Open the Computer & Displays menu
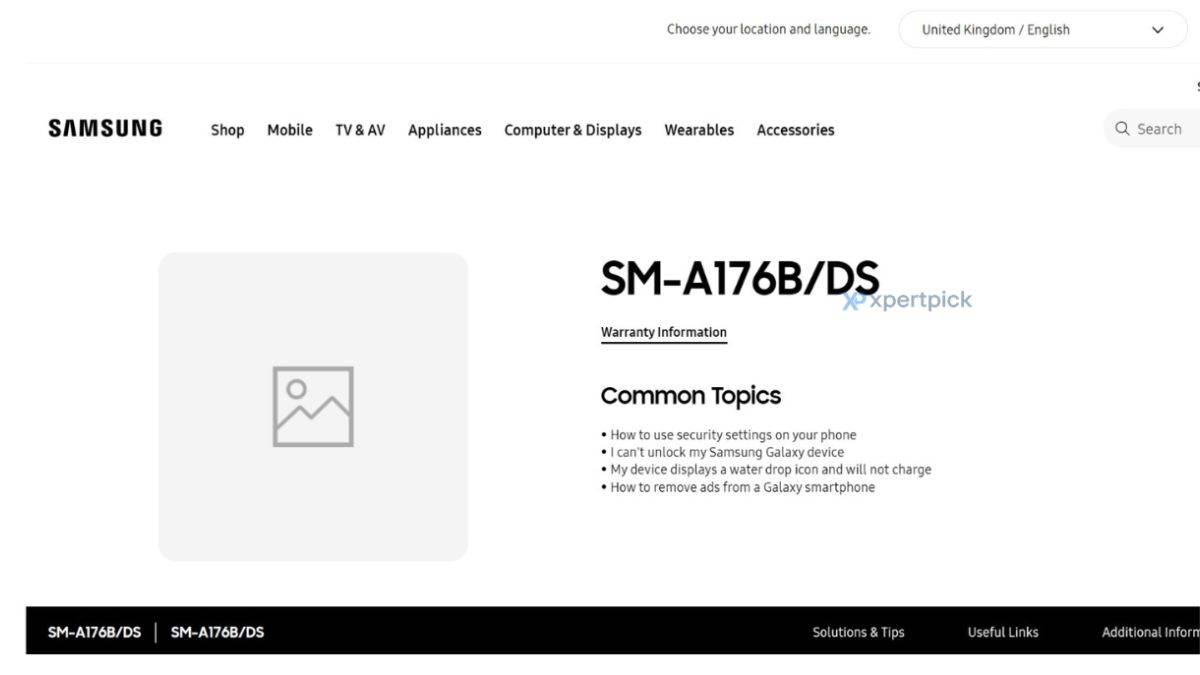 pos(573,130)
